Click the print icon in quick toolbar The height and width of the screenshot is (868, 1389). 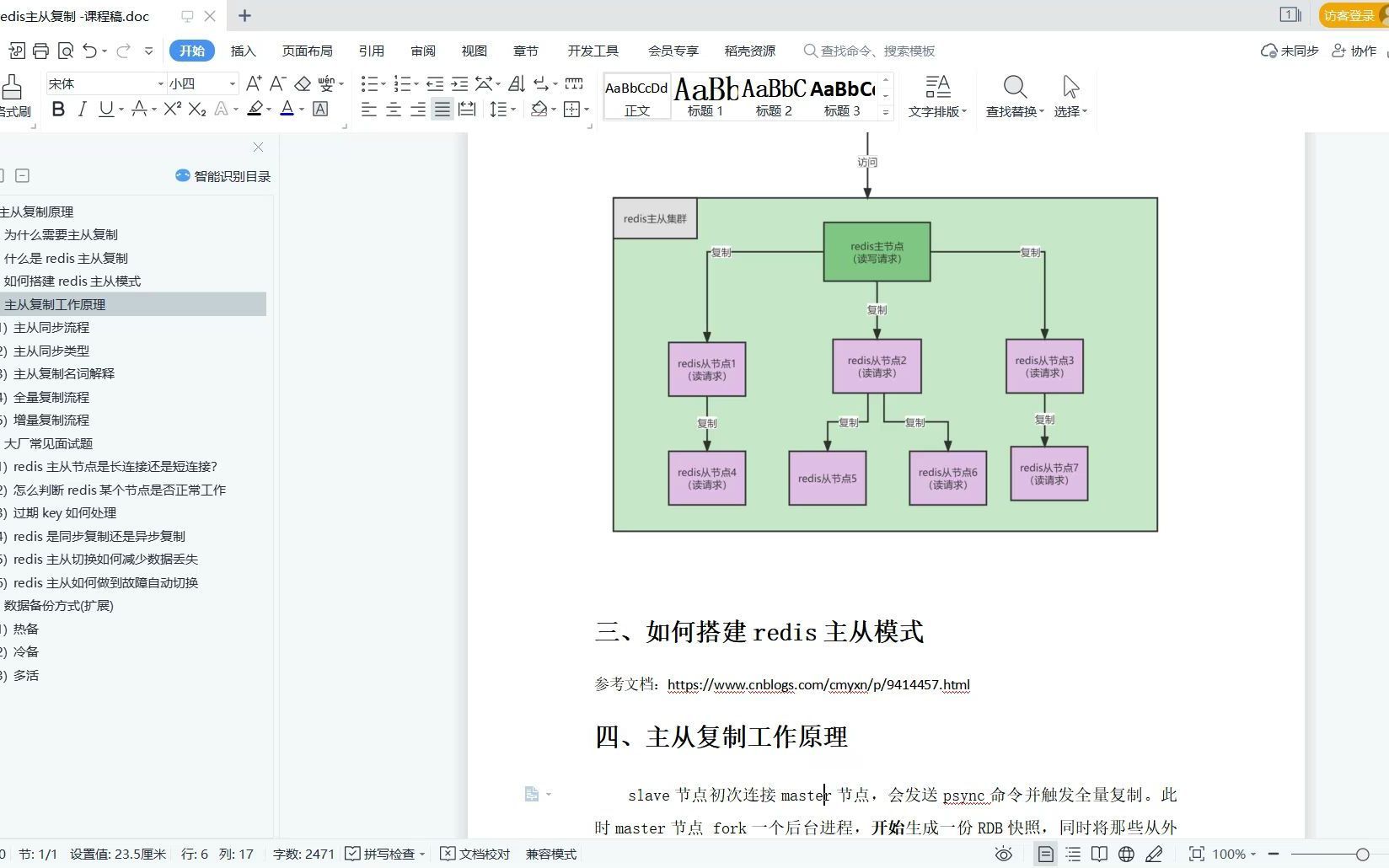pos(40,51)
